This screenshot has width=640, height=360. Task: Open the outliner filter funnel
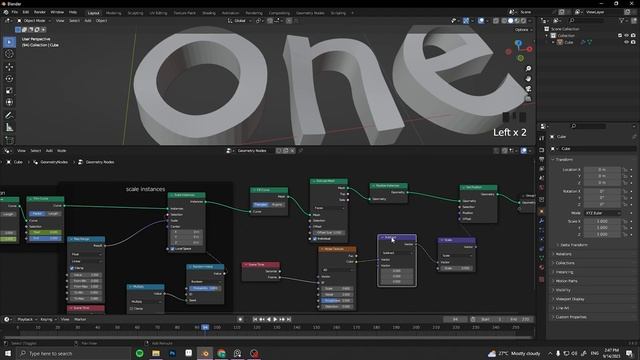click(x=622, y=20)
